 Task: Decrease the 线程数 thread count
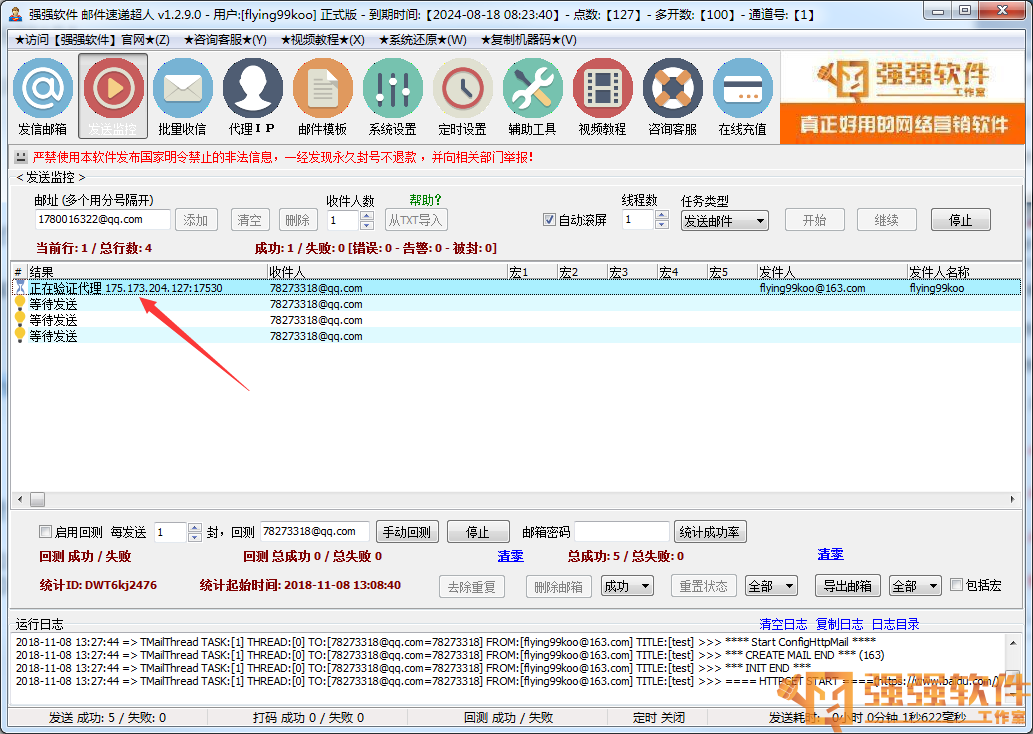[x=662, y=225]
